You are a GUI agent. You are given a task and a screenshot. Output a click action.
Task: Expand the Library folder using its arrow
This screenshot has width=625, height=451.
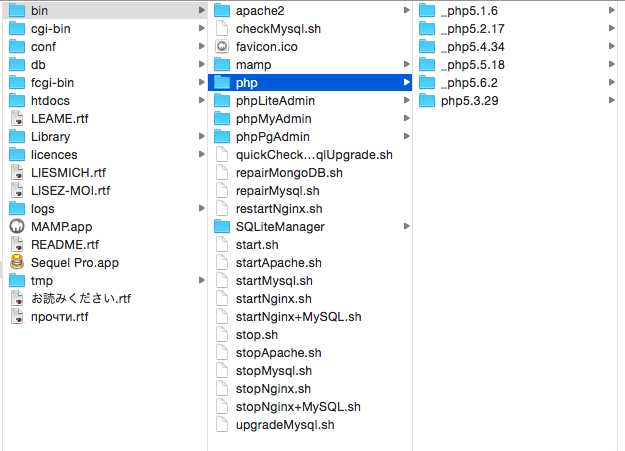(200, 137)
